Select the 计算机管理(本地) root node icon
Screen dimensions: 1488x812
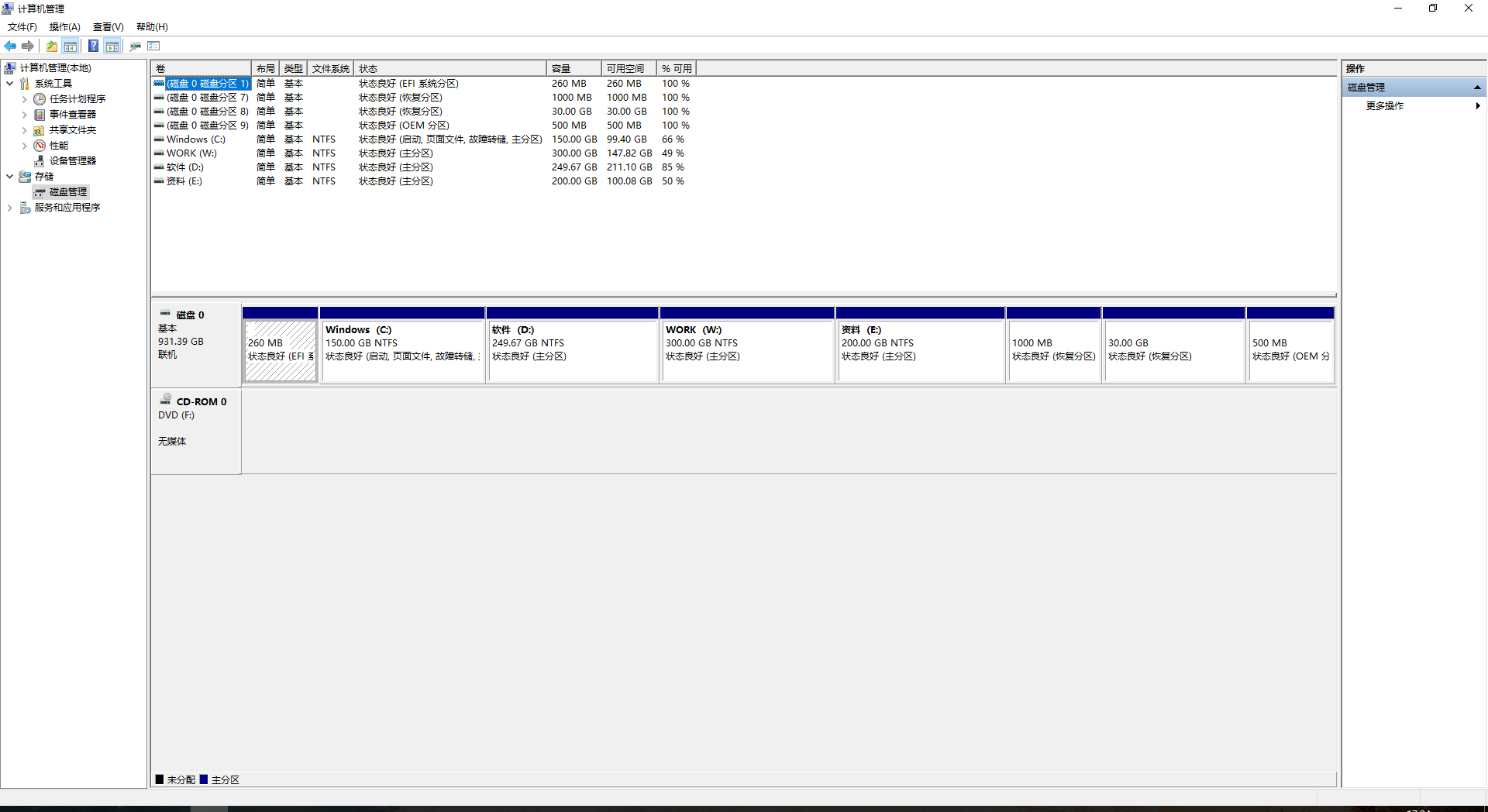point(10,68)
